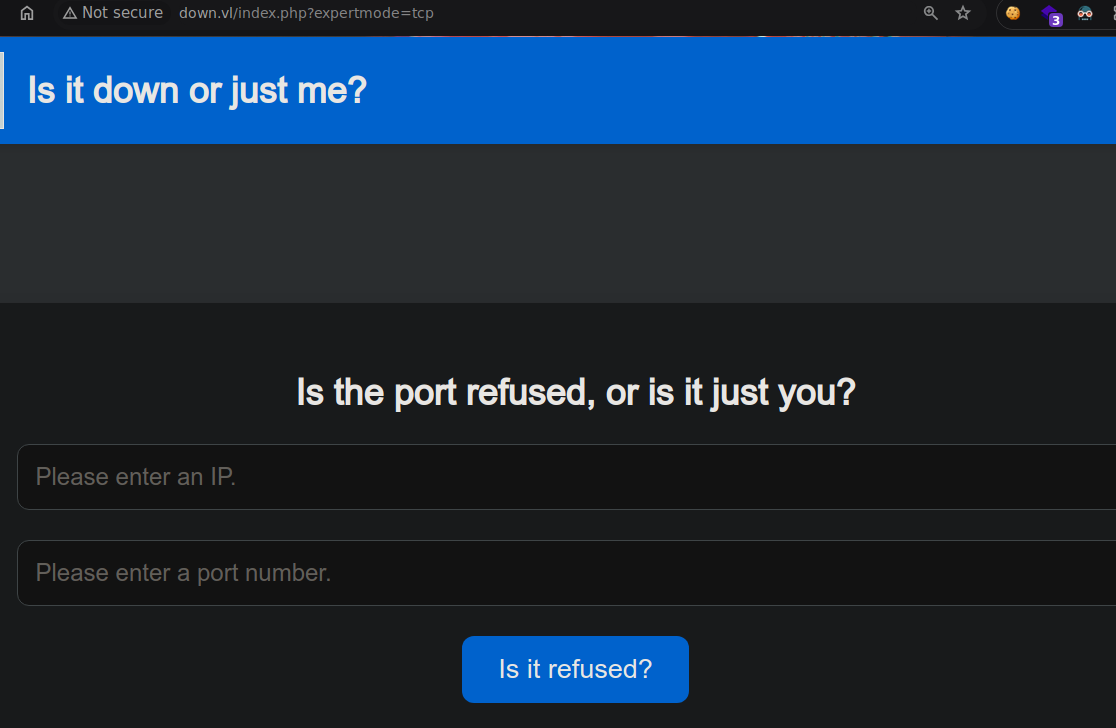The width and height of the screenshot is (1116, 728).
Task: Click the zoom magnifier icon
Action: 930,13
